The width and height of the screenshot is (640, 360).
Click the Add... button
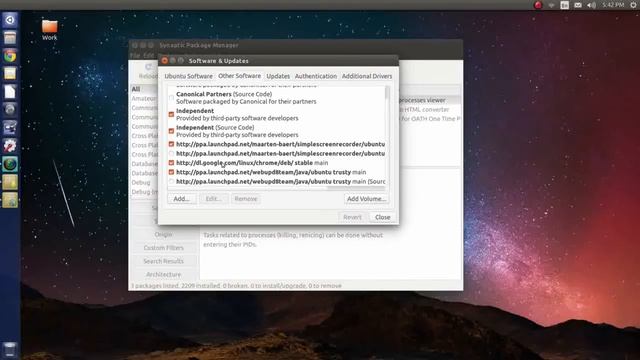coord(182,199)
